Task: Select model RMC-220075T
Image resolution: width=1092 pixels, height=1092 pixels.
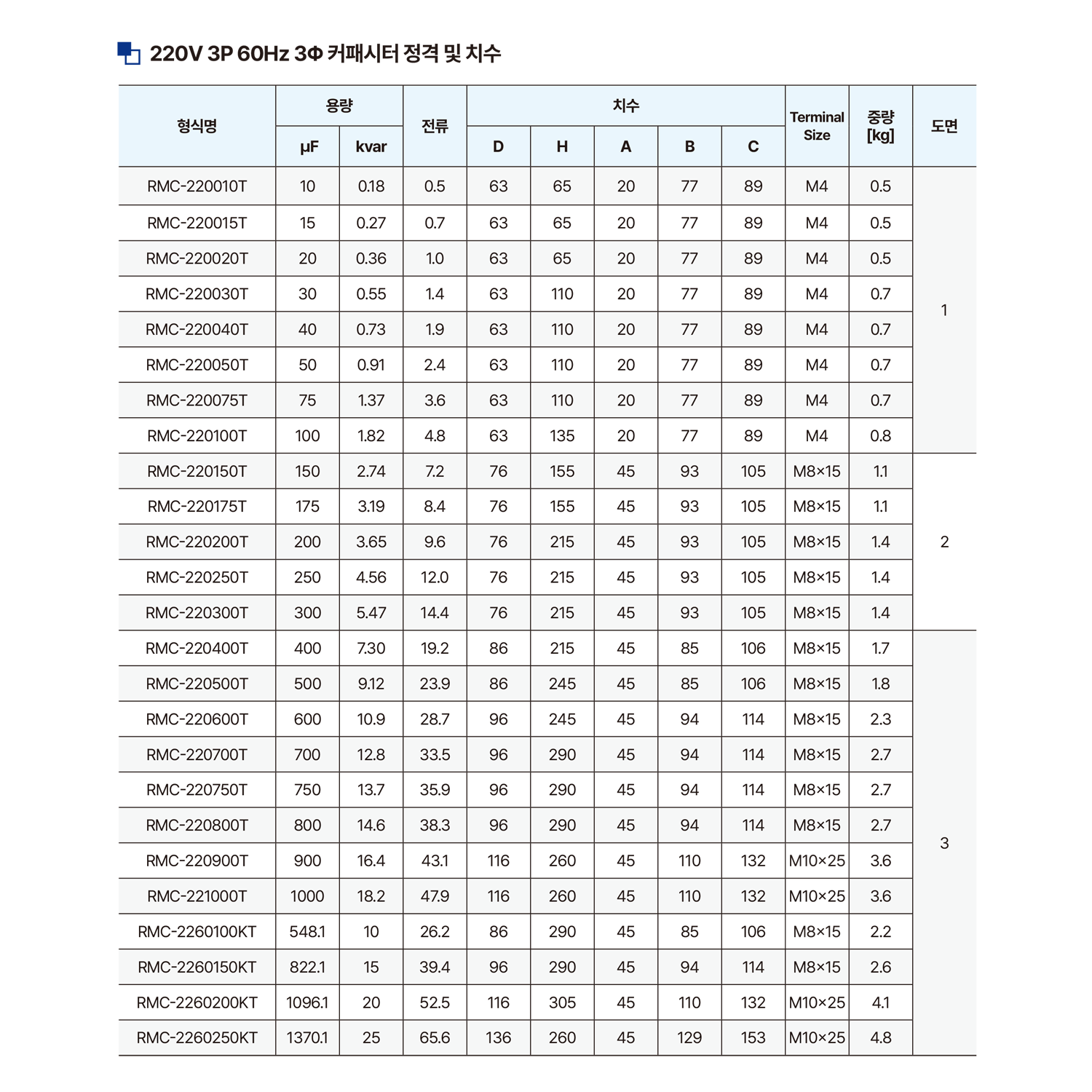Action: (x=197, y=400)
